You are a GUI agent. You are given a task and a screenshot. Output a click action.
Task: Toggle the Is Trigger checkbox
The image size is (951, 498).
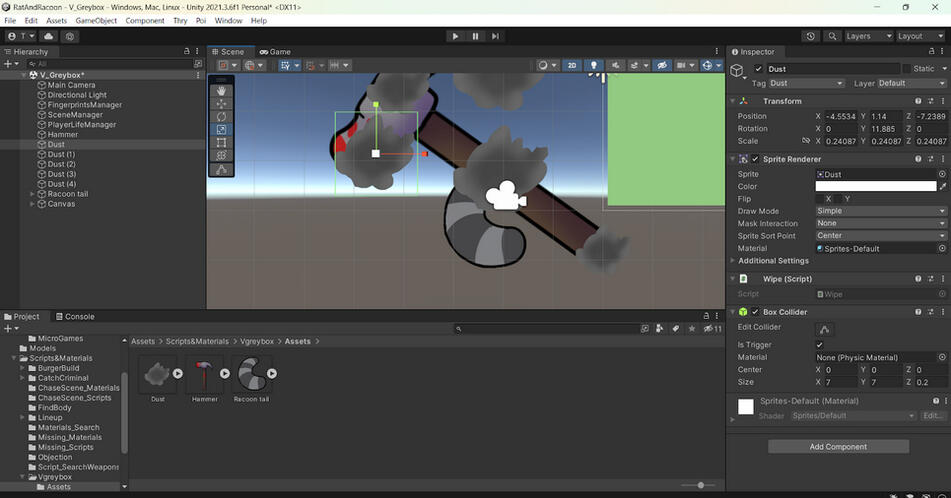pos(820,345)
